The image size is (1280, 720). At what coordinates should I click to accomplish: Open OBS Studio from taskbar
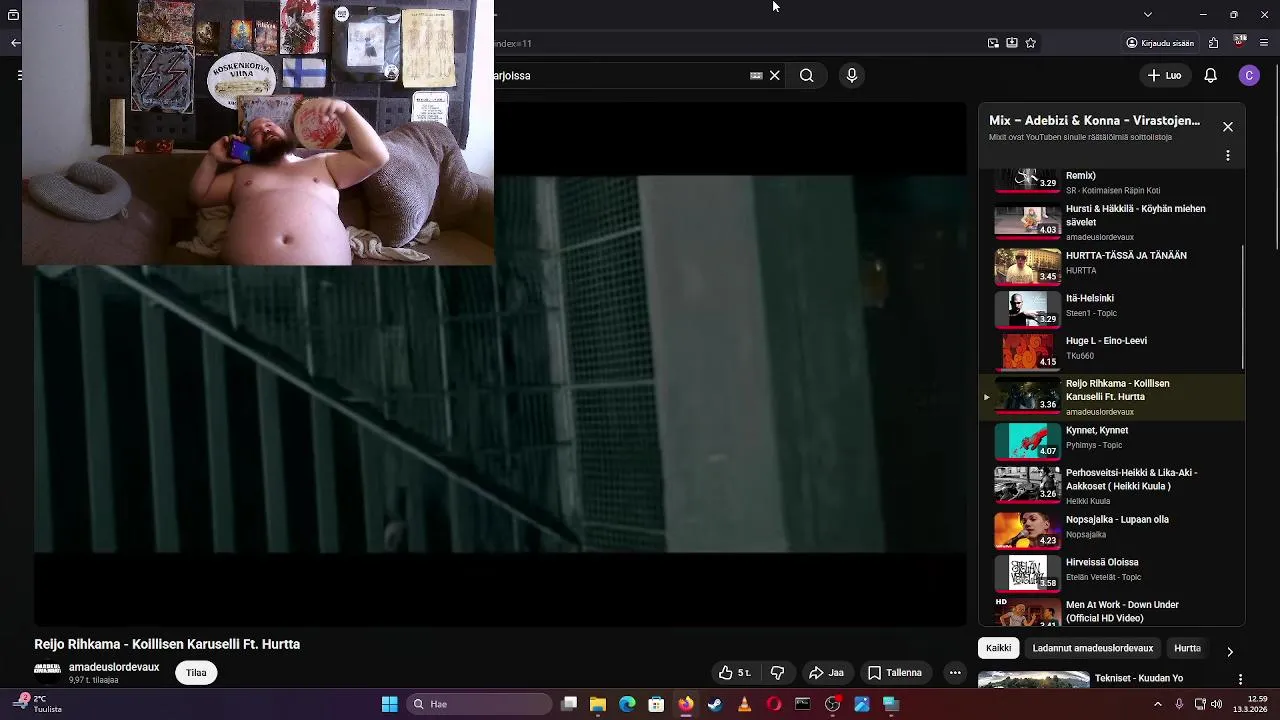tap(832, 704)
